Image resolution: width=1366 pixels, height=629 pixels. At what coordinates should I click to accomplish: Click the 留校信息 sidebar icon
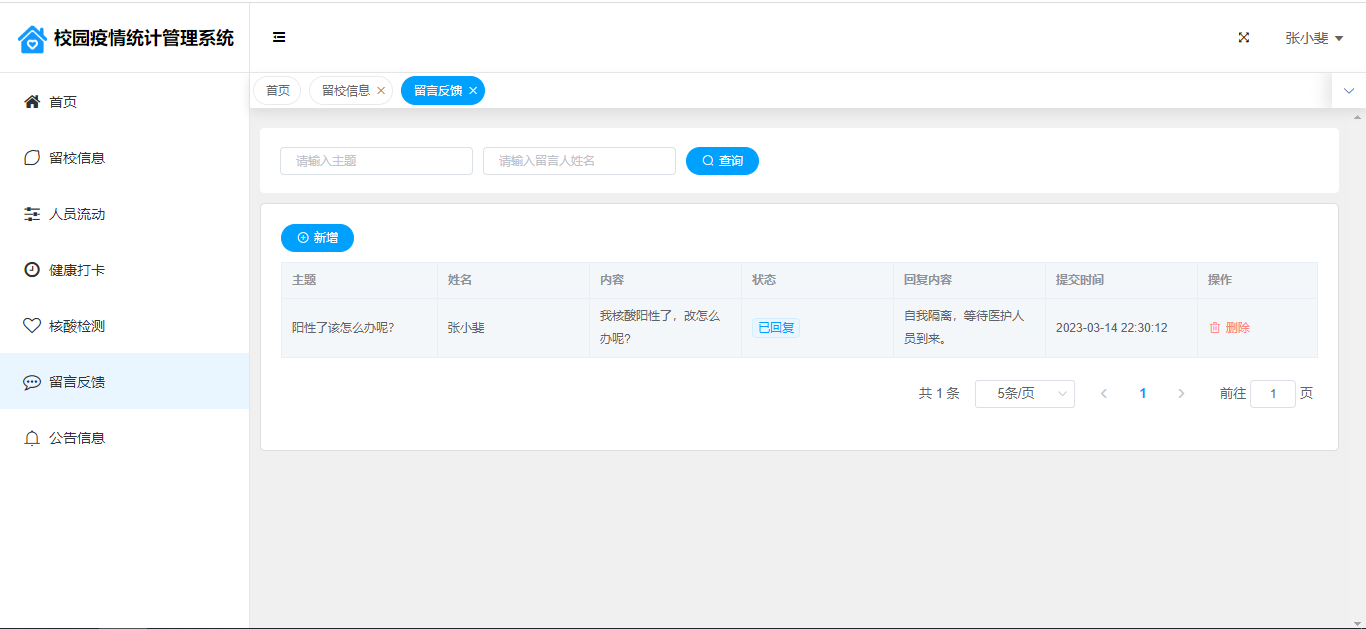coord(32,158)
